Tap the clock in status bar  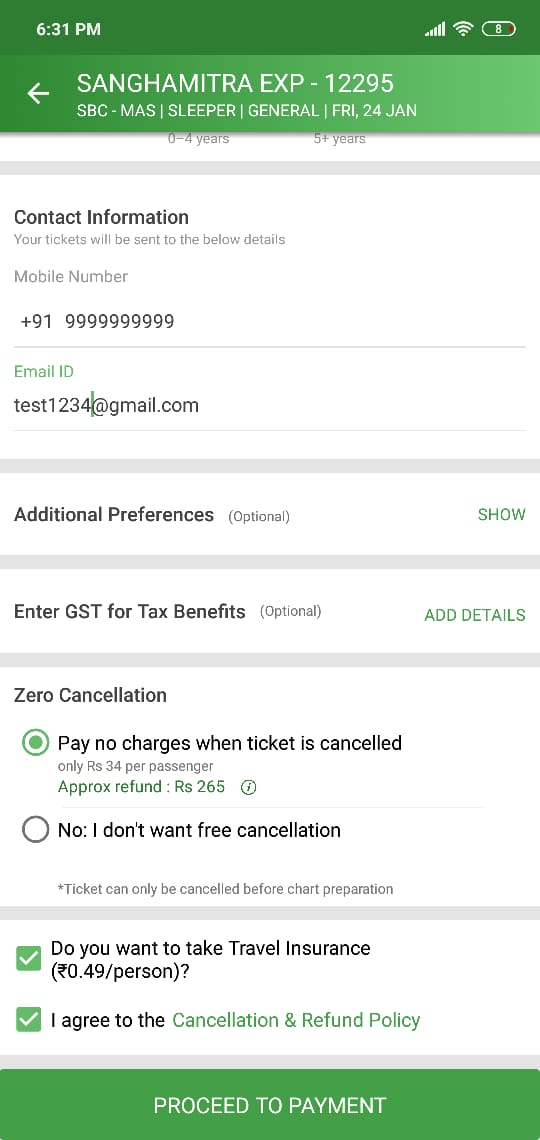68,30
